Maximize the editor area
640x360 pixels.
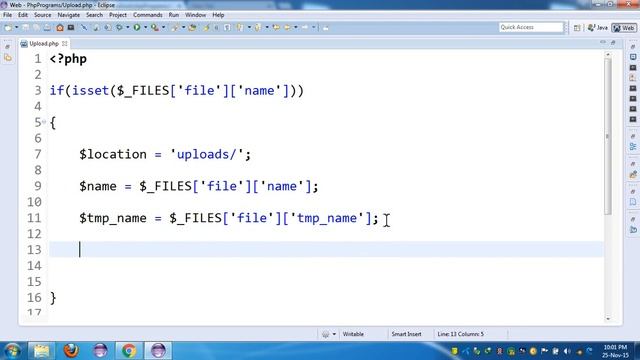(613, 42)
